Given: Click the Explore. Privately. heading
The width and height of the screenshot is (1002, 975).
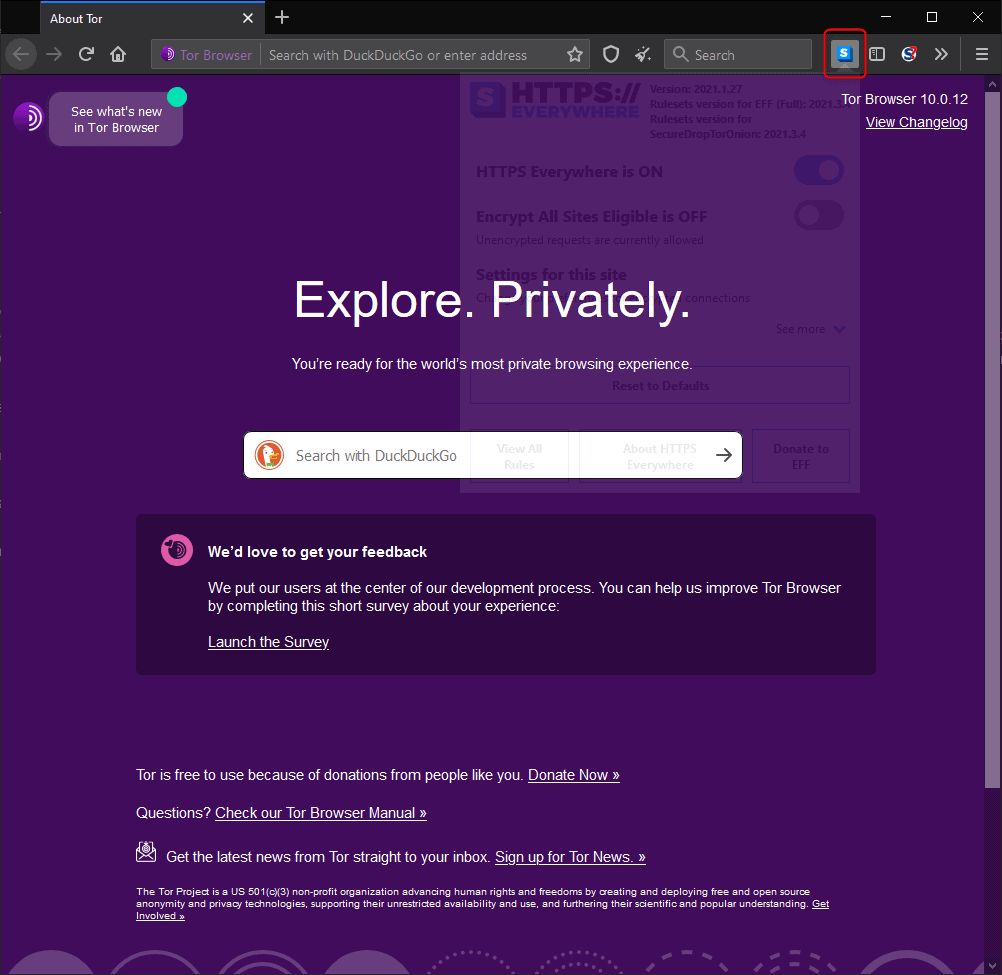Looking at the screenshot, I should coord(492,300).
